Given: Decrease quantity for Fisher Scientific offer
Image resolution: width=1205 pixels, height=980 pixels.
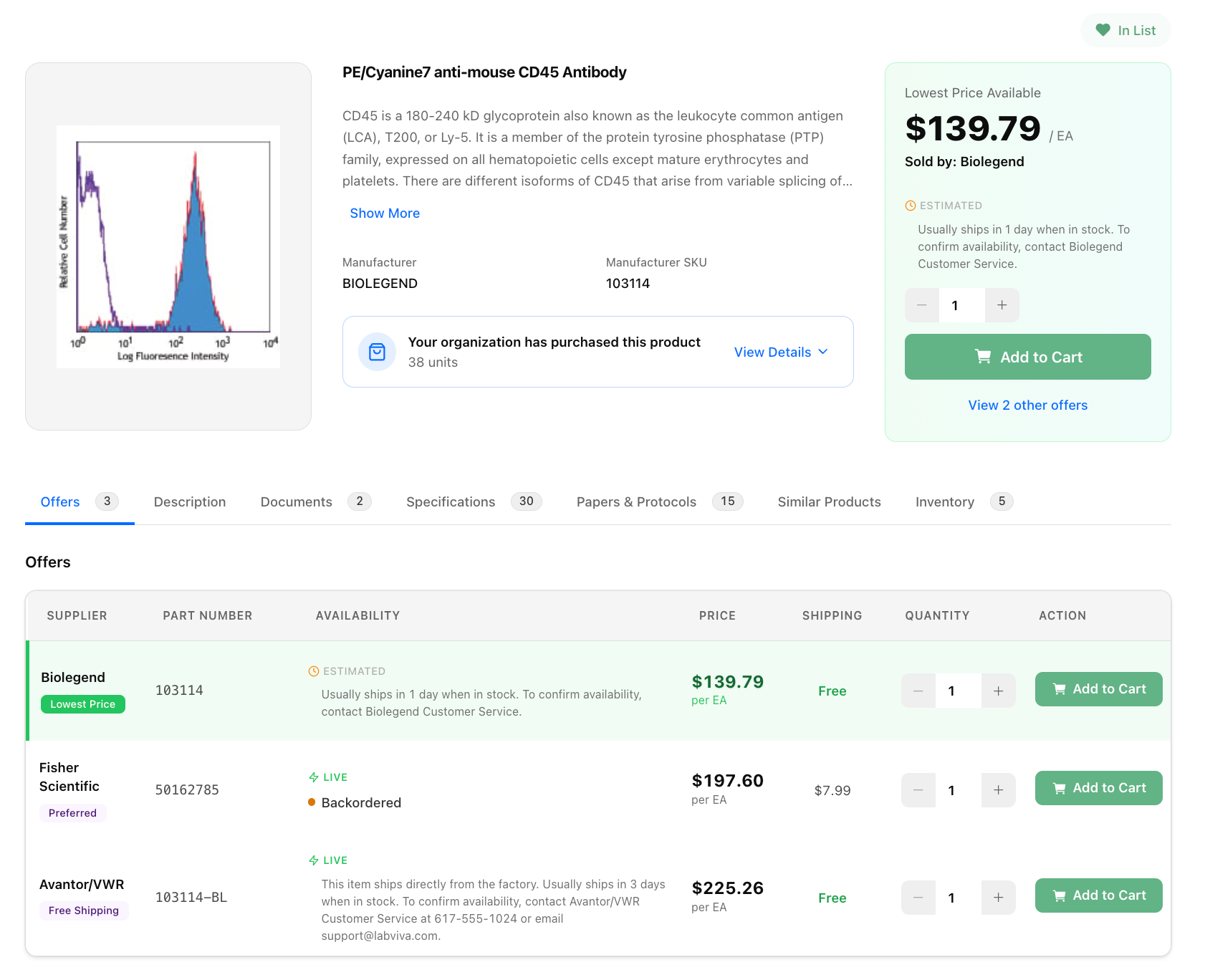Looking at the screenshot, I should pos(918,790).
